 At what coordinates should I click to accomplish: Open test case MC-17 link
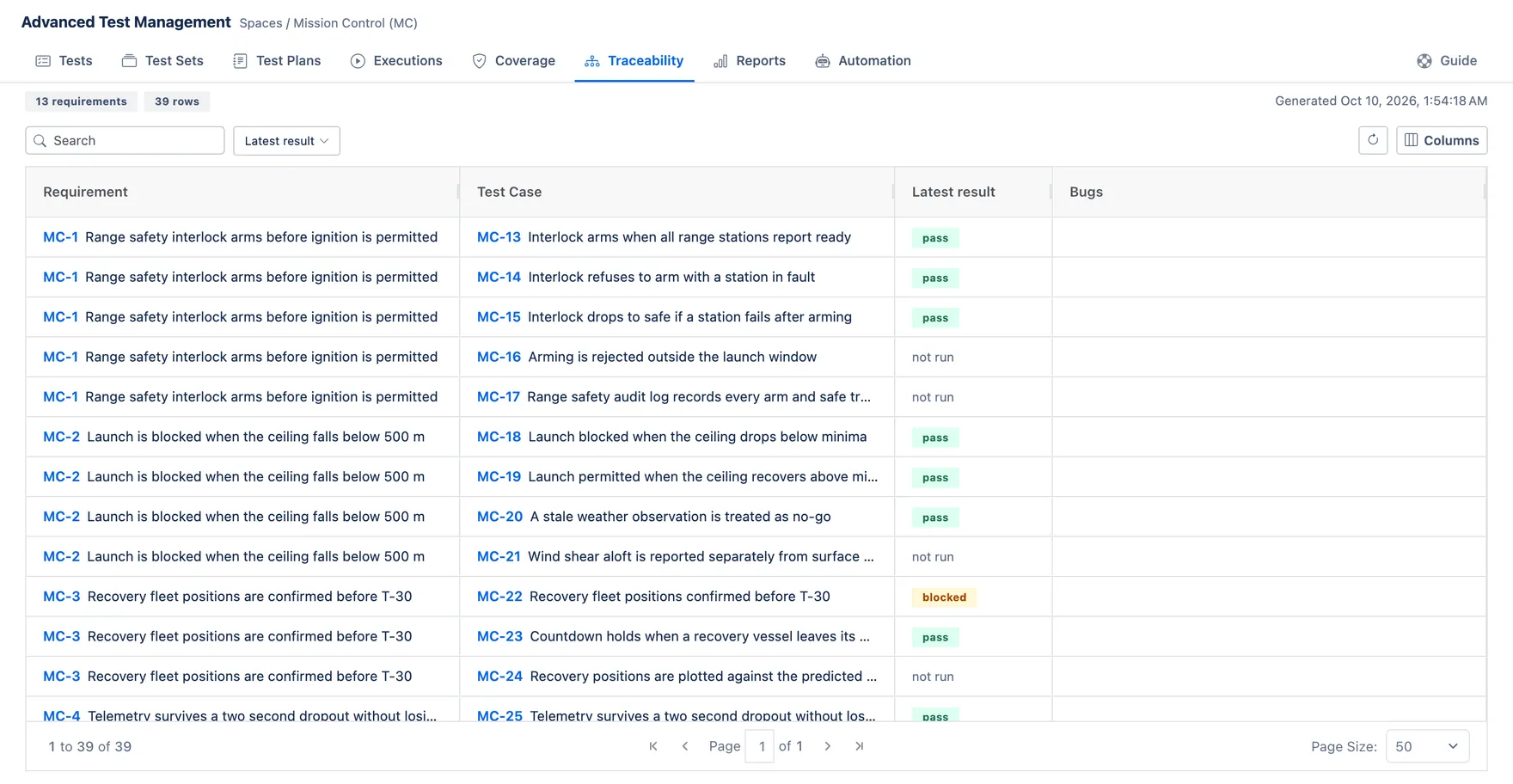click(x=499, y=397)
